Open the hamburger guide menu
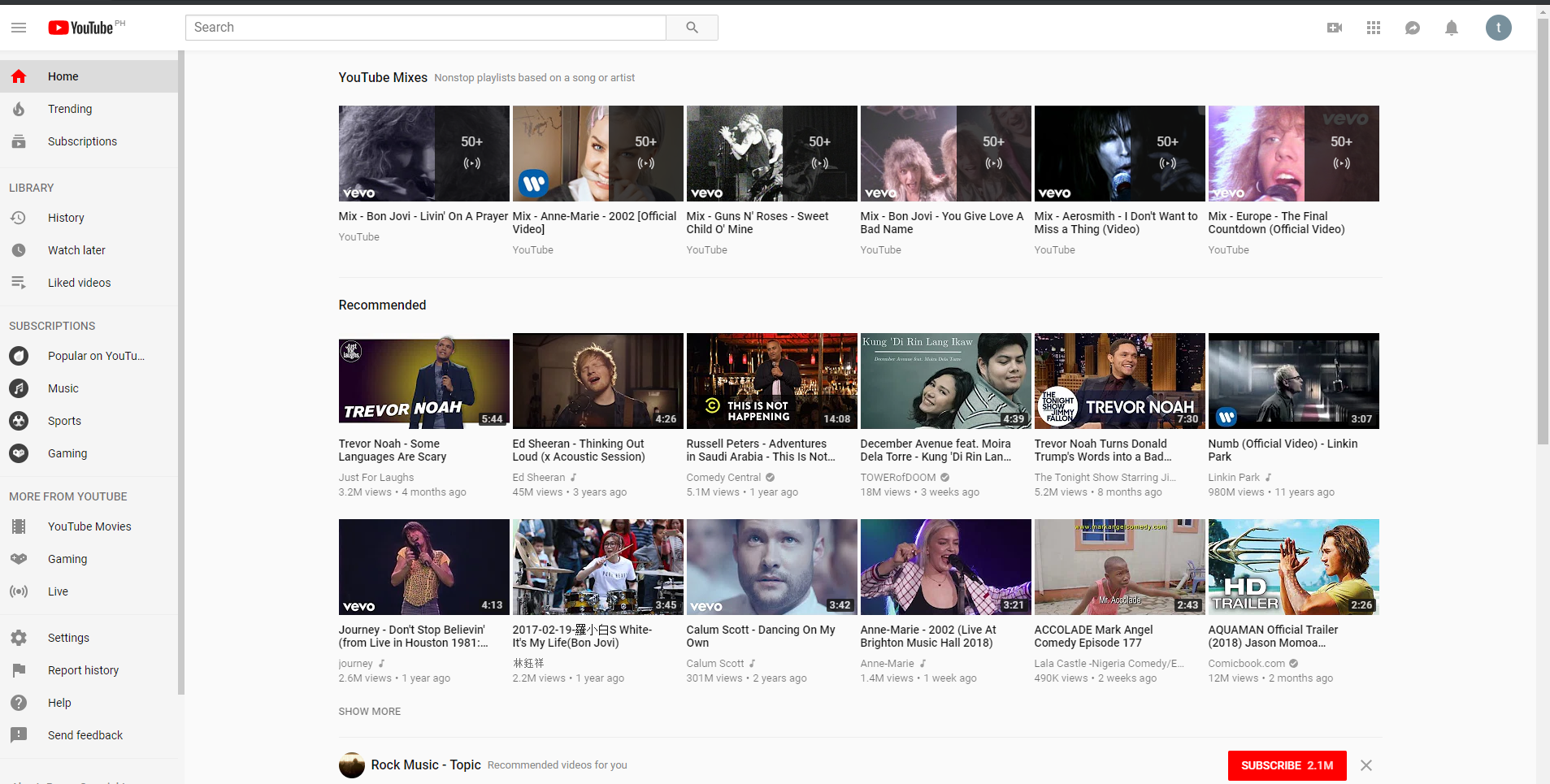Image resolution: width=1550 pixels, height=784 pixels. 19,28
